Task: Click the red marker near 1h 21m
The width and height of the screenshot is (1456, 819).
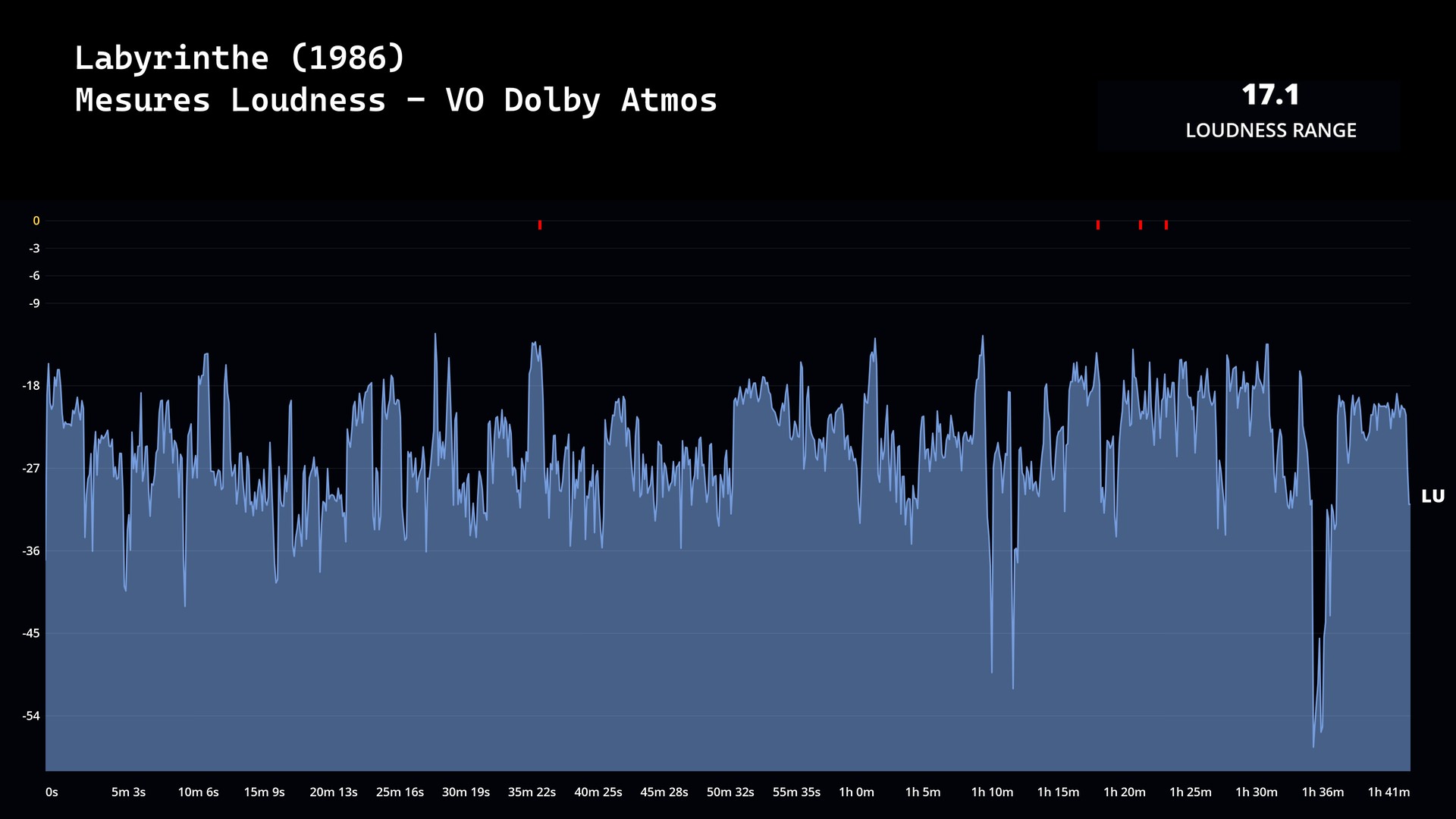Action: [x=1141, y=225]
